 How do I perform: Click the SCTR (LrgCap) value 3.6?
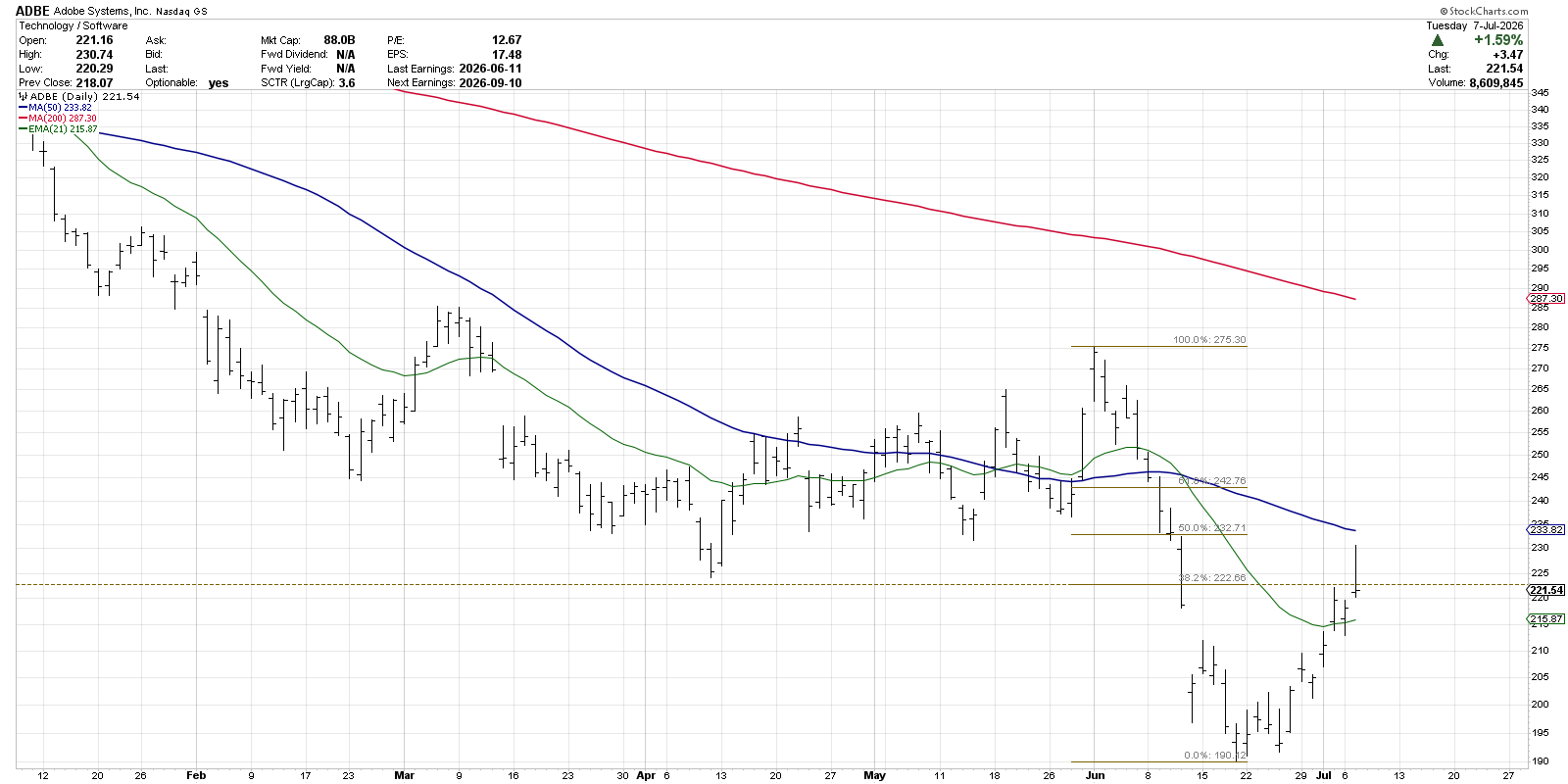click(x=346, y=83)
